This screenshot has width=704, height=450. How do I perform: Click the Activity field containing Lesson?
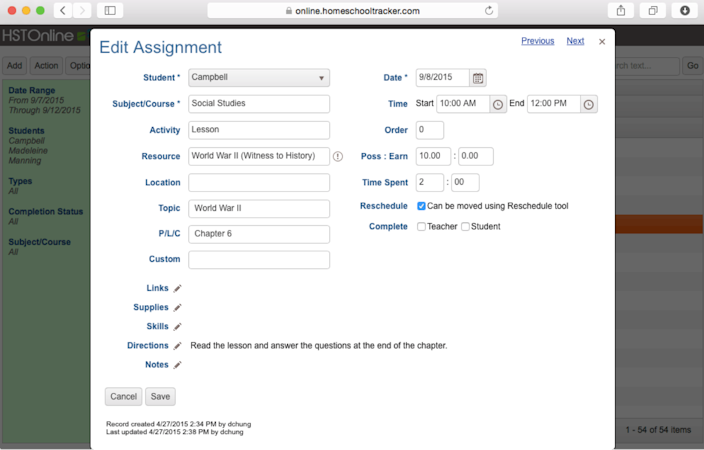pyautogui.click(x=259, y=130)
